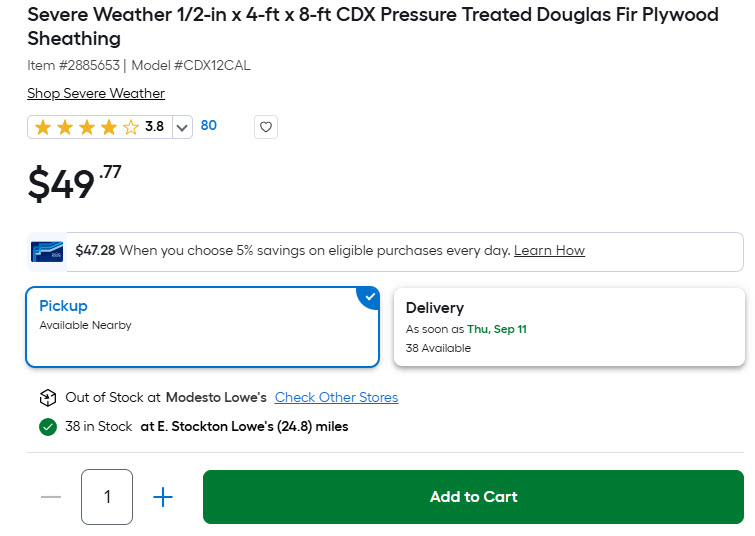Click the E. Stockton Lowe's store text
755x536 pixels.
(x=244, y=427)
